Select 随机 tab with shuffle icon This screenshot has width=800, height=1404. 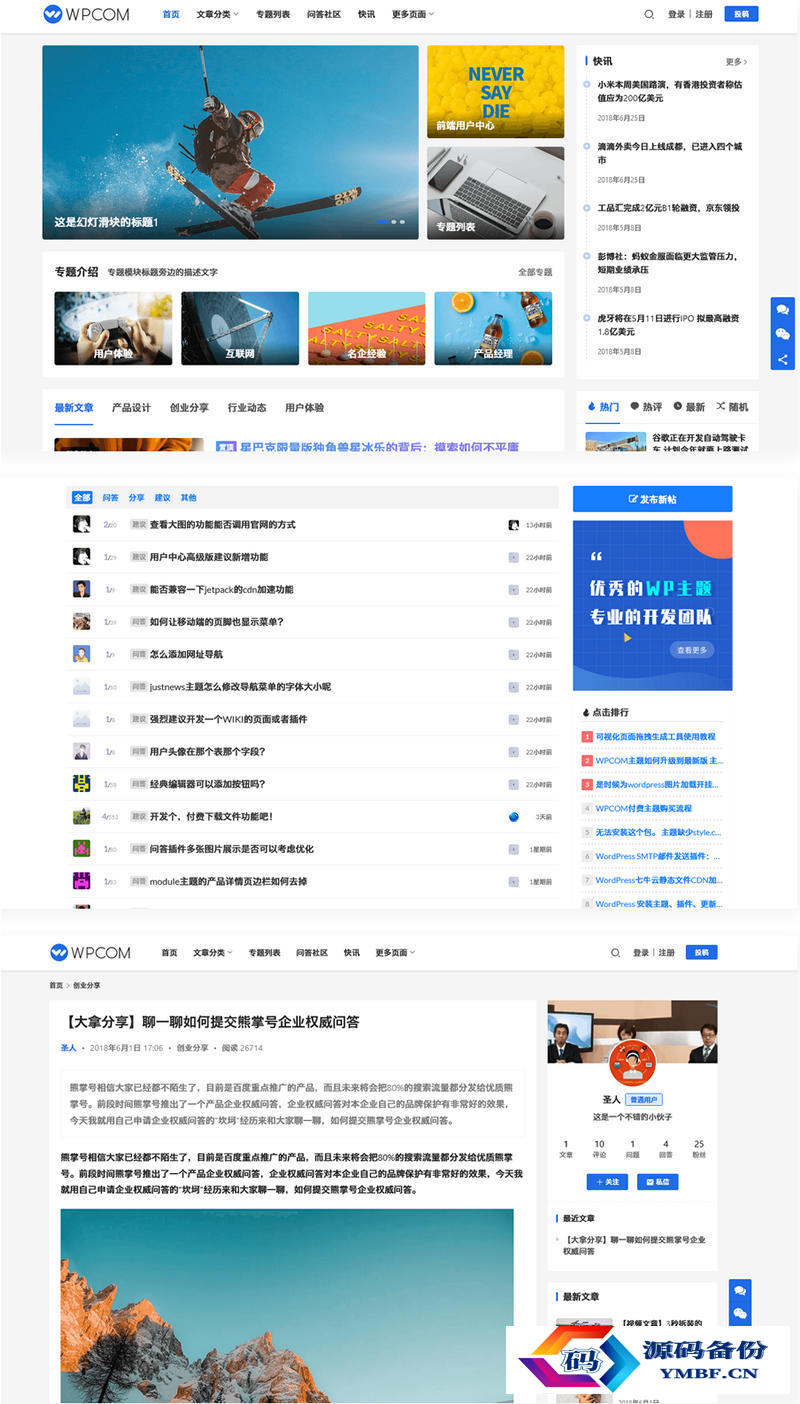[732, 407]
